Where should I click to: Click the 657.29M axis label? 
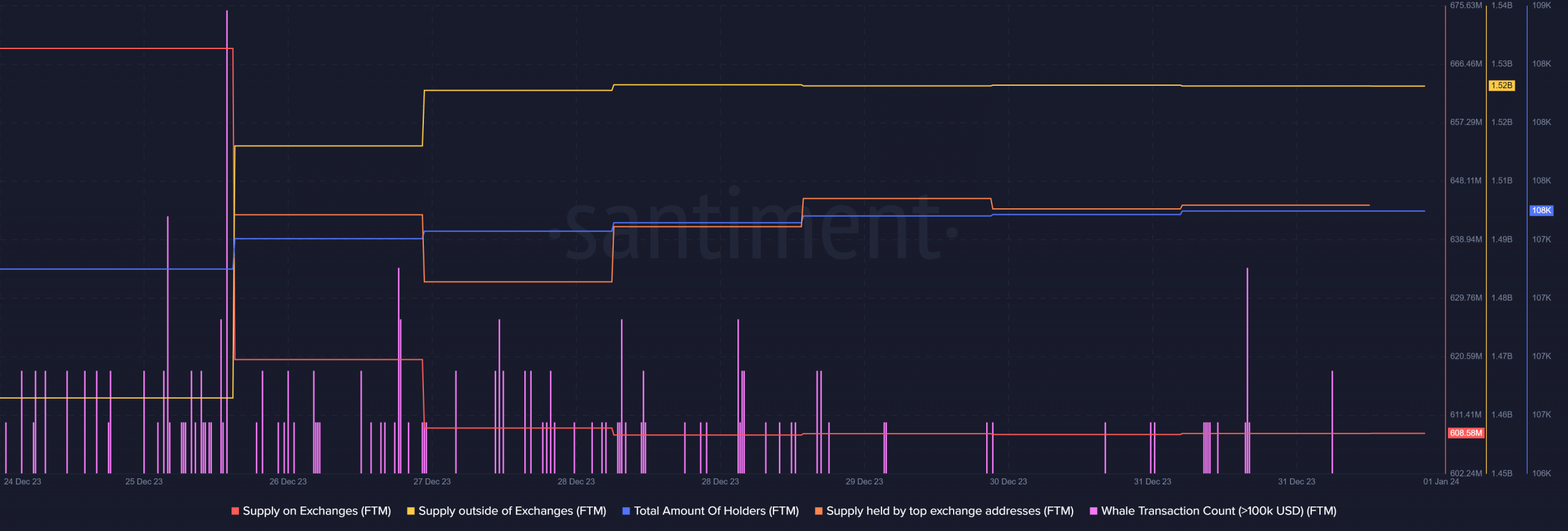click(x=1466, y=122)
